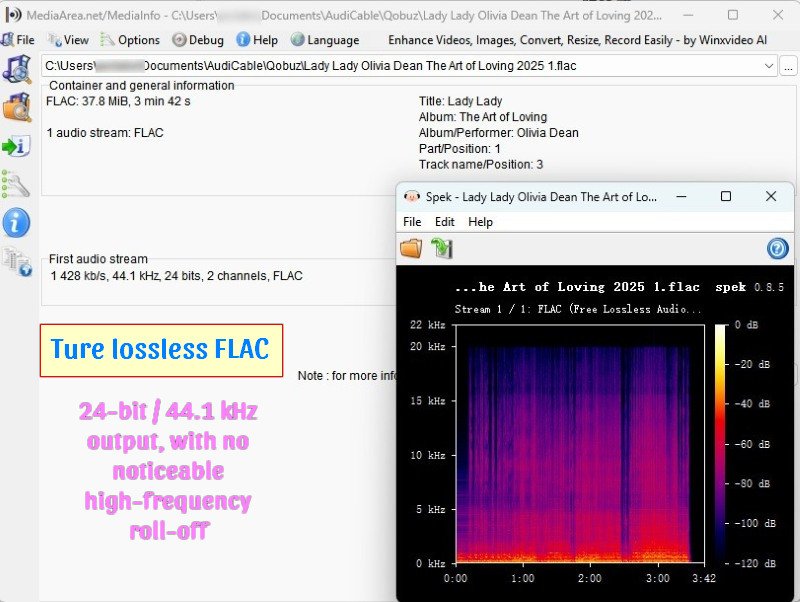Open the preferences wrench sidebar icon

click(15, 184)
